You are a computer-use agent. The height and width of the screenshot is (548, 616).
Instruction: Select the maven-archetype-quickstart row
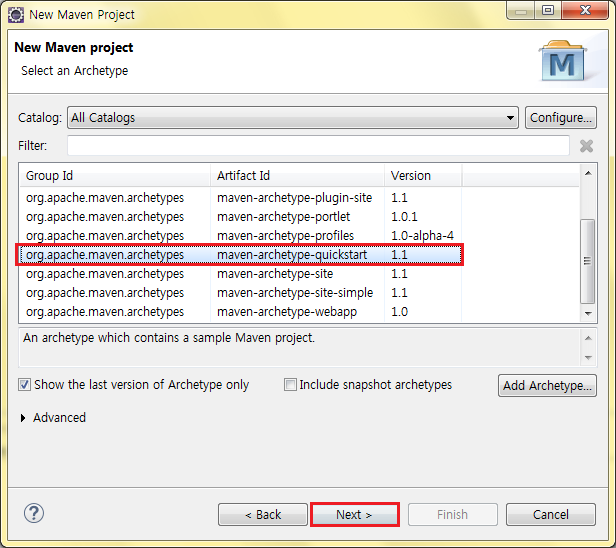tap(240, 255)
